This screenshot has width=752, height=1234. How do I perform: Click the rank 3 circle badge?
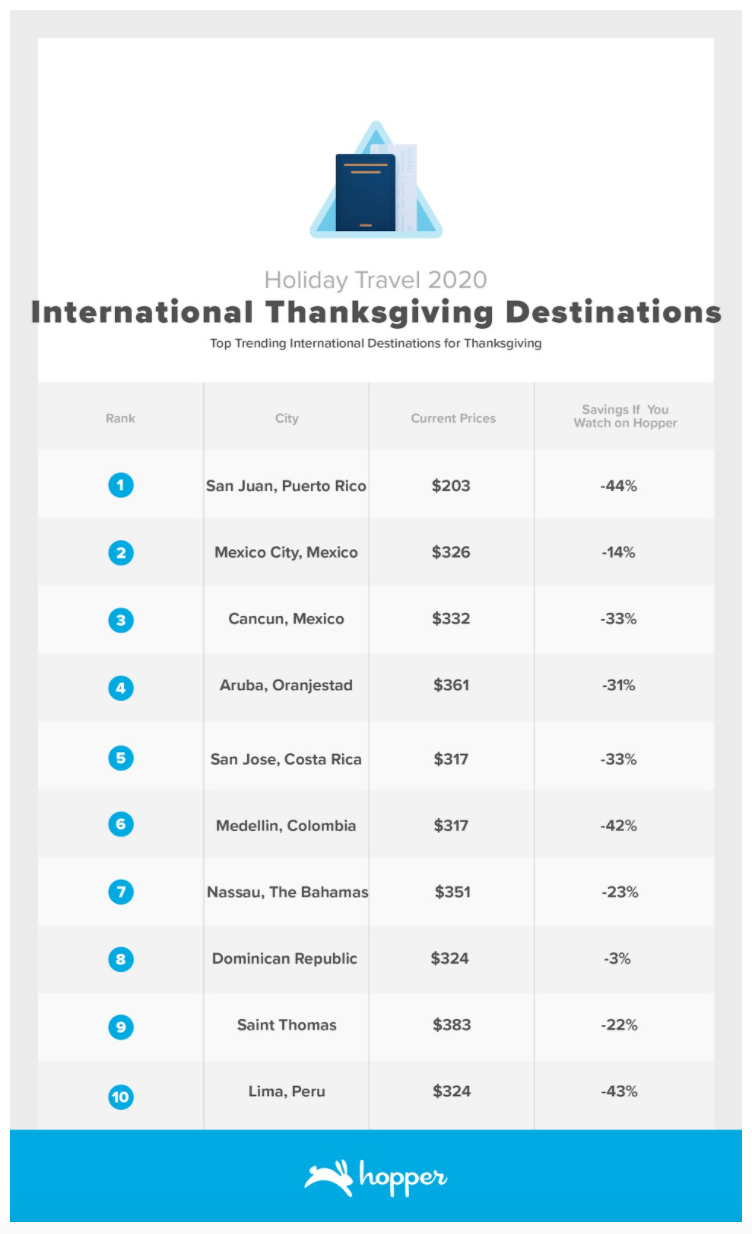[x=121, y=620]
